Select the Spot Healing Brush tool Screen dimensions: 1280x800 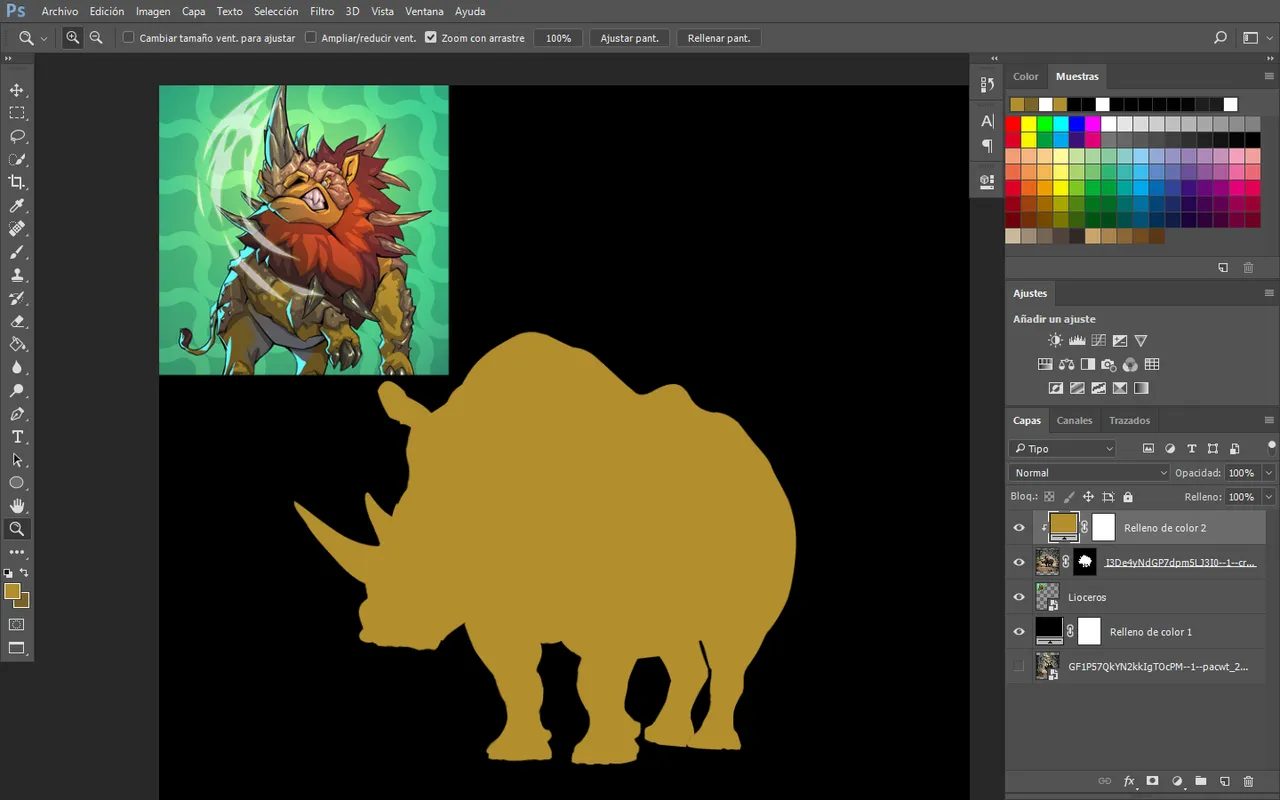[17, 229]
